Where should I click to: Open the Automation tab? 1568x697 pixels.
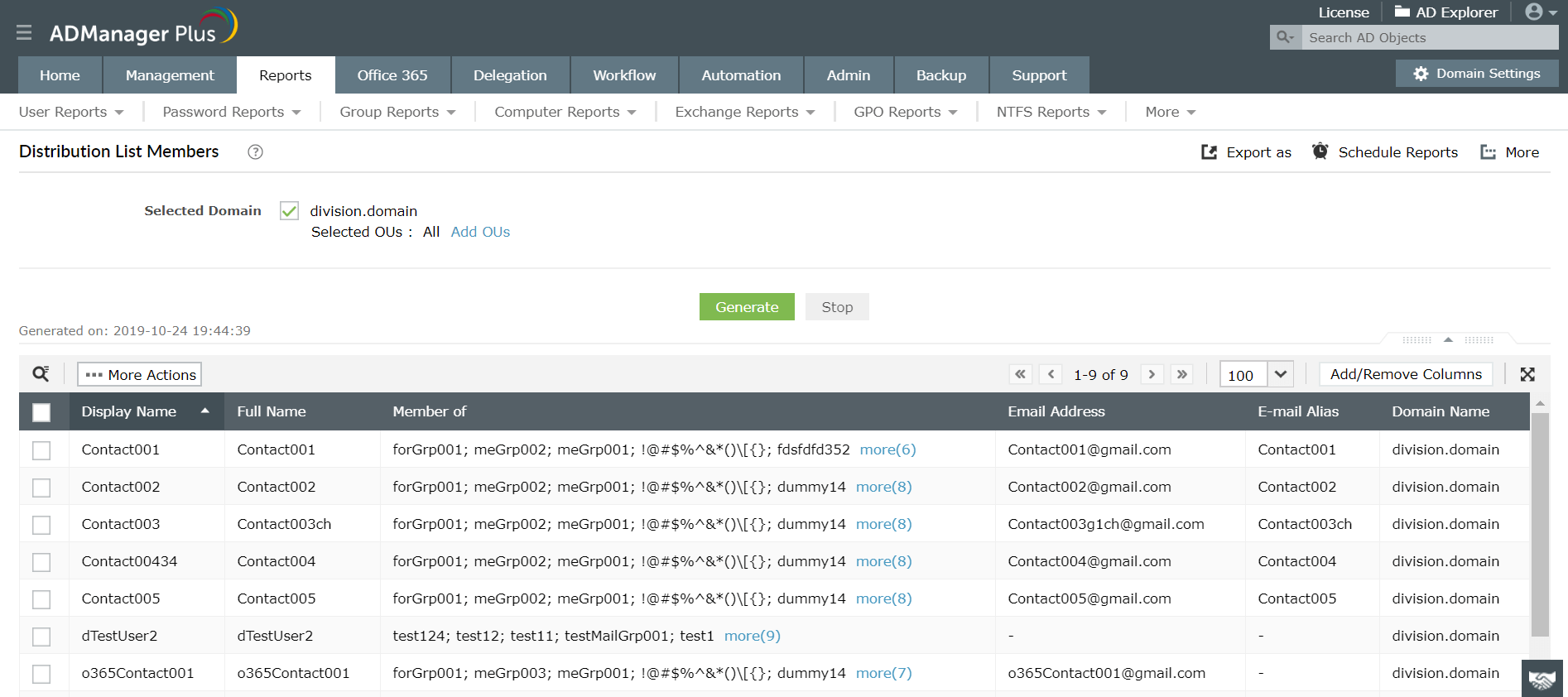pyautogui.click(x=741, y=75)
